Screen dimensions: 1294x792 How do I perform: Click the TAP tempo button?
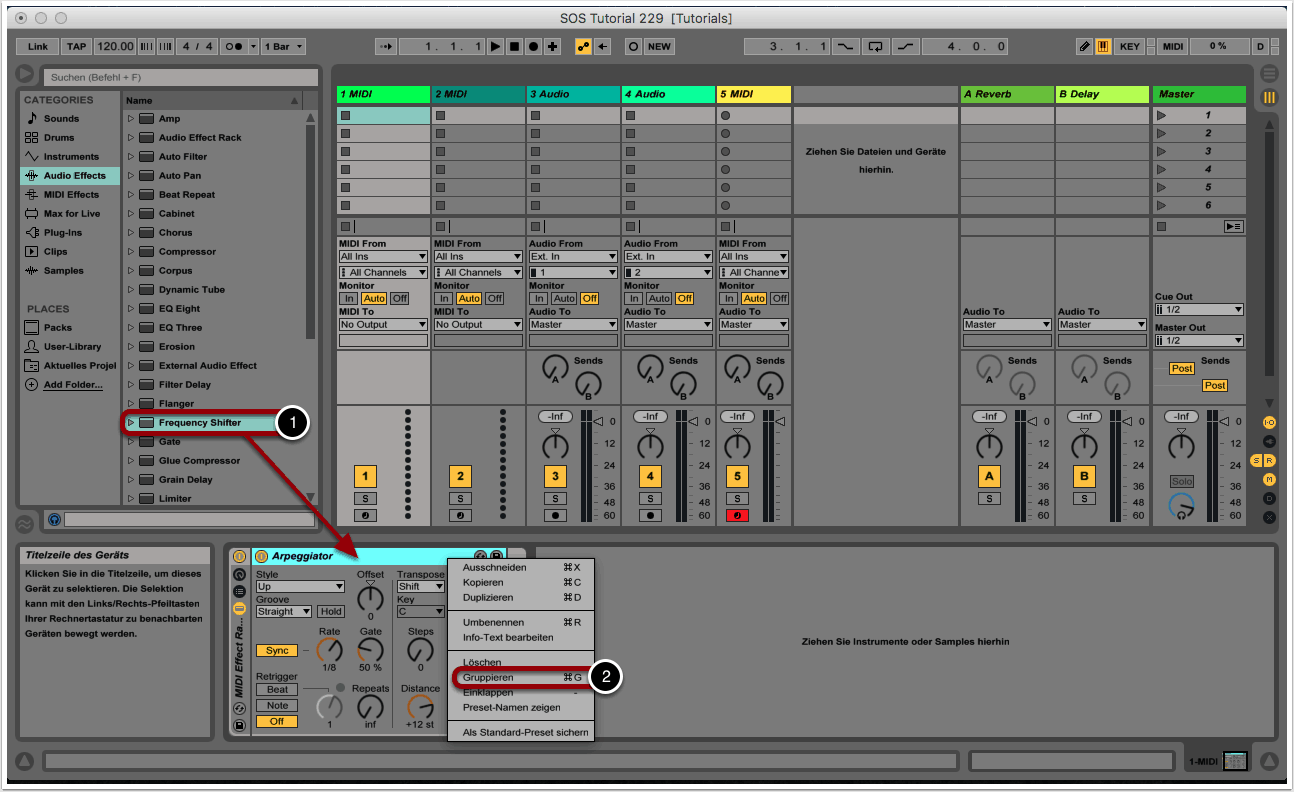(x=76, y=46)
